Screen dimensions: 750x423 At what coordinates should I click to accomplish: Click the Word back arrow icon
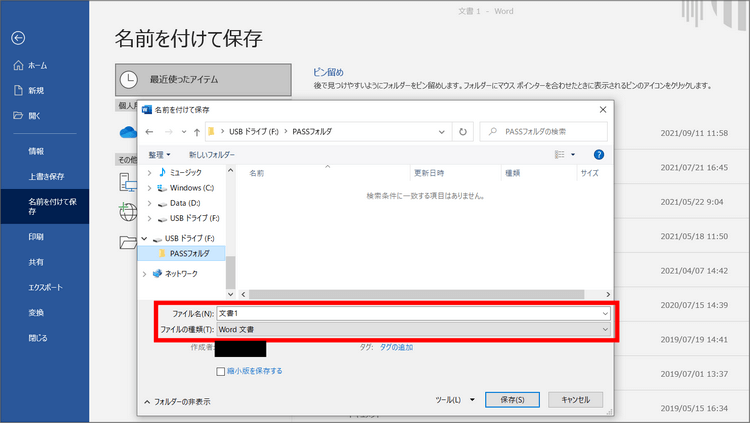point(17,38)
